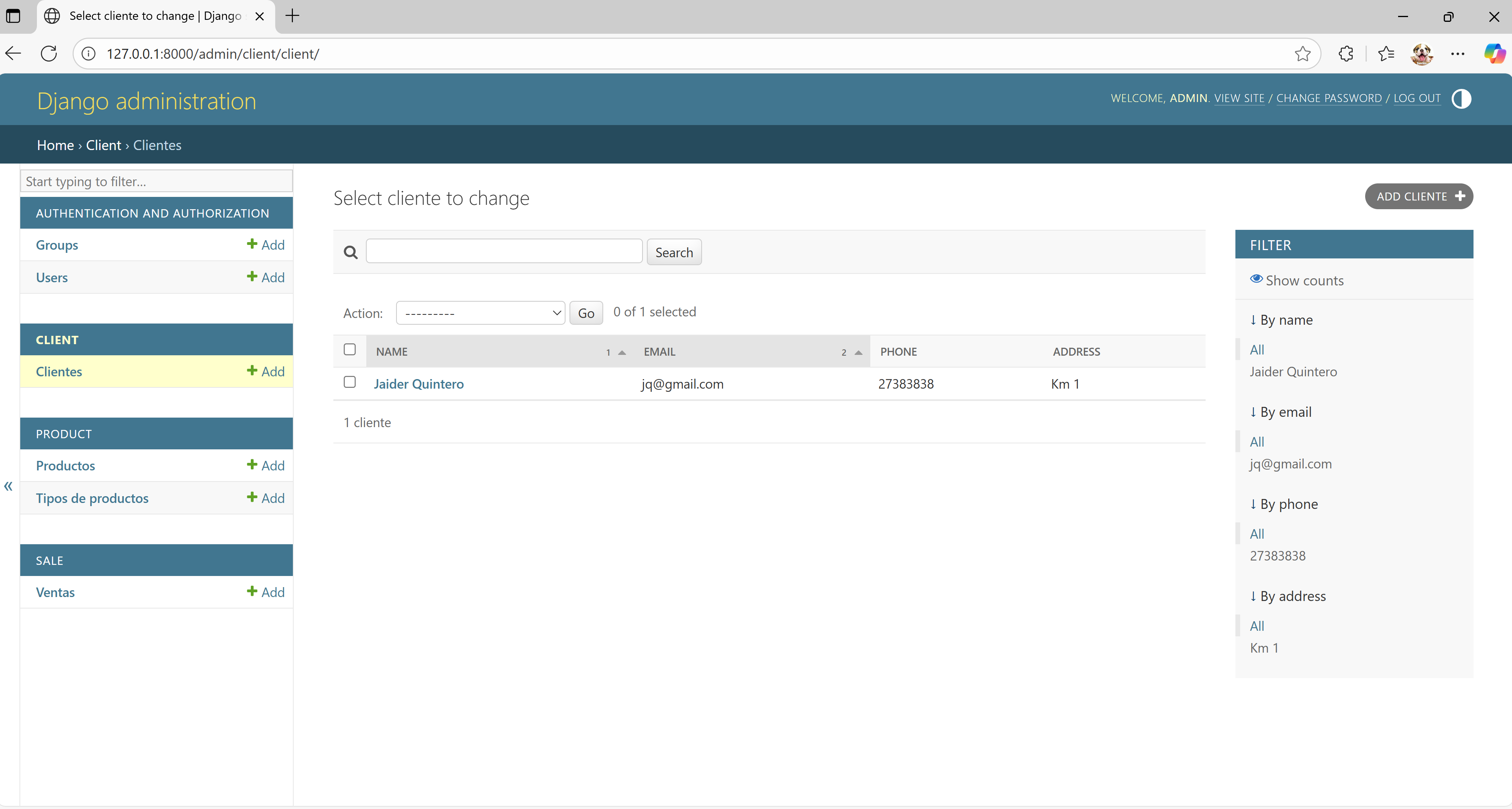Click the plus Add next to Productos
1512x809 pixels.
click(x=265, y=466)
